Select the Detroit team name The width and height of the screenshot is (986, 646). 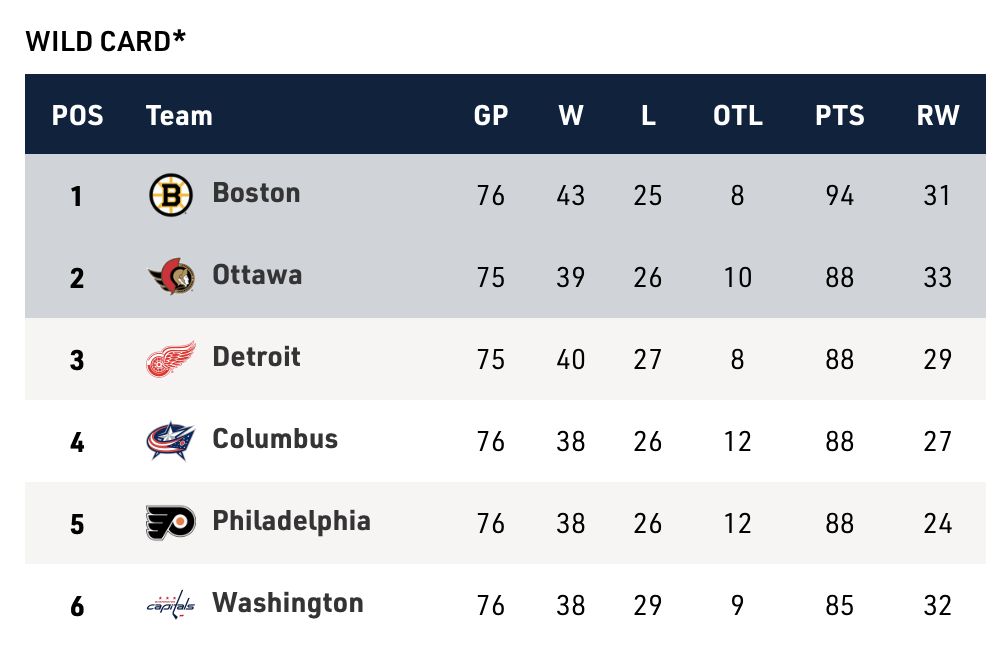256,356
